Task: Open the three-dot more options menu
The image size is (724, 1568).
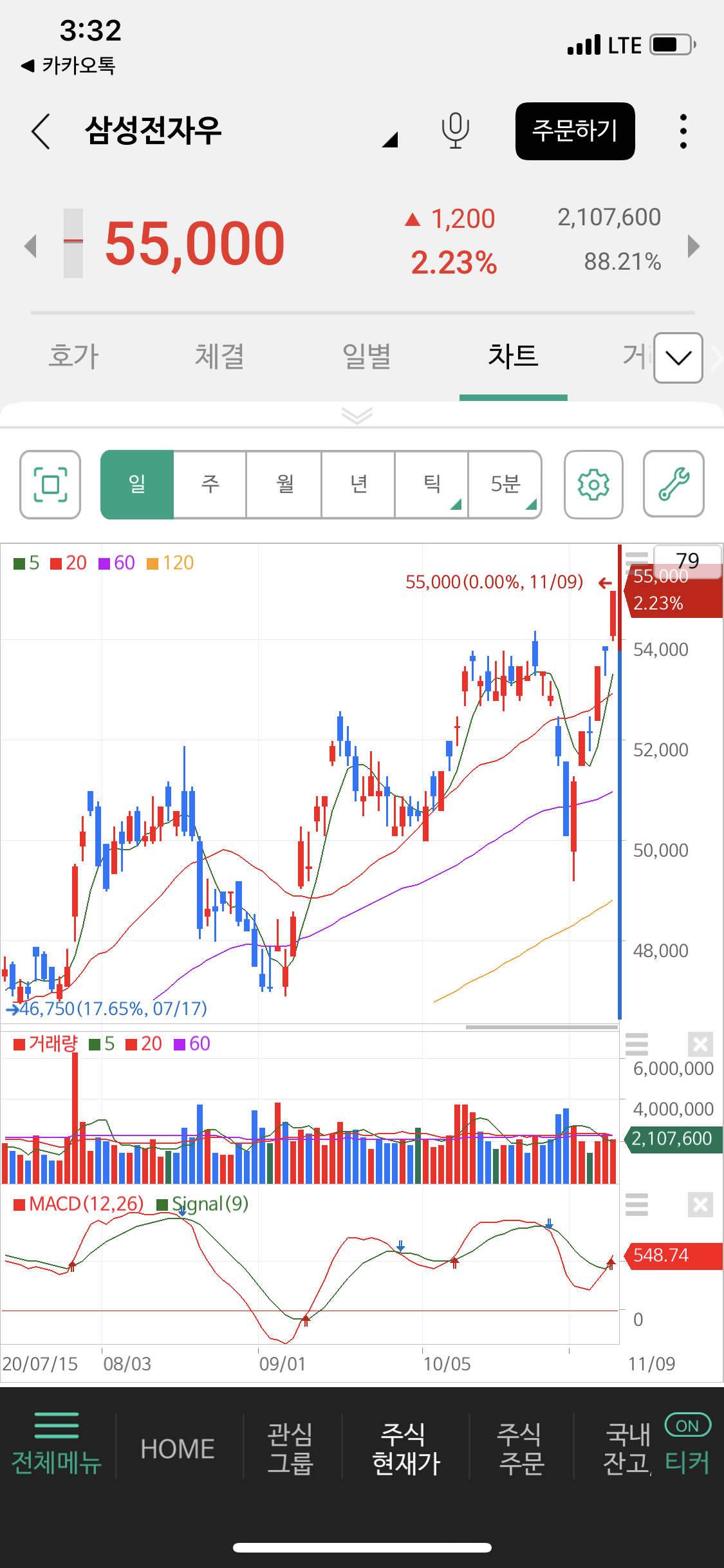Action: [x=683, y=131]
